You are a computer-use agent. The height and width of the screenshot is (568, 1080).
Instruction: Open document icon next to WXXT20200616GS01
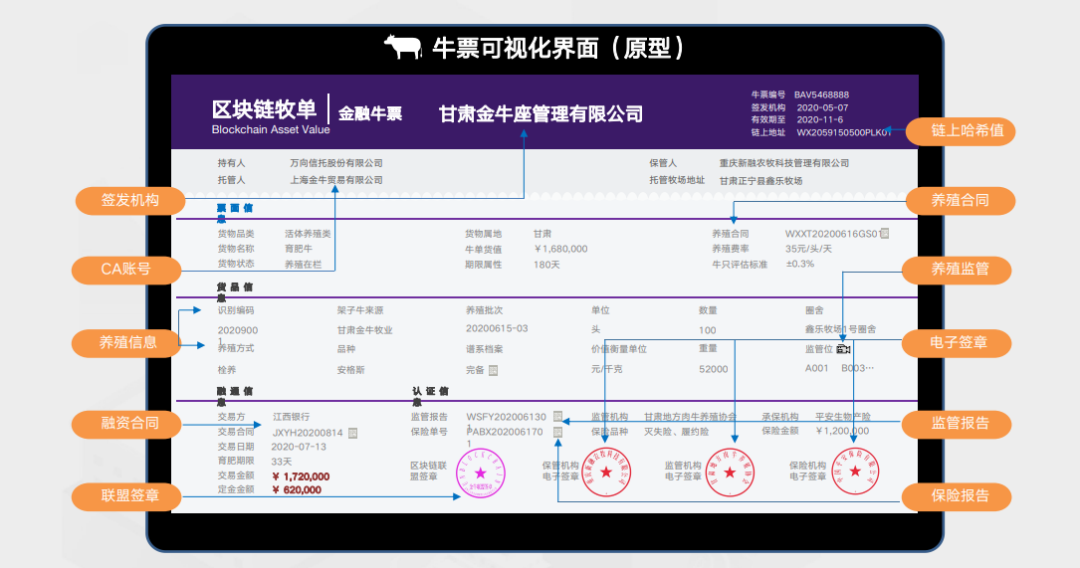pos(884,233)
